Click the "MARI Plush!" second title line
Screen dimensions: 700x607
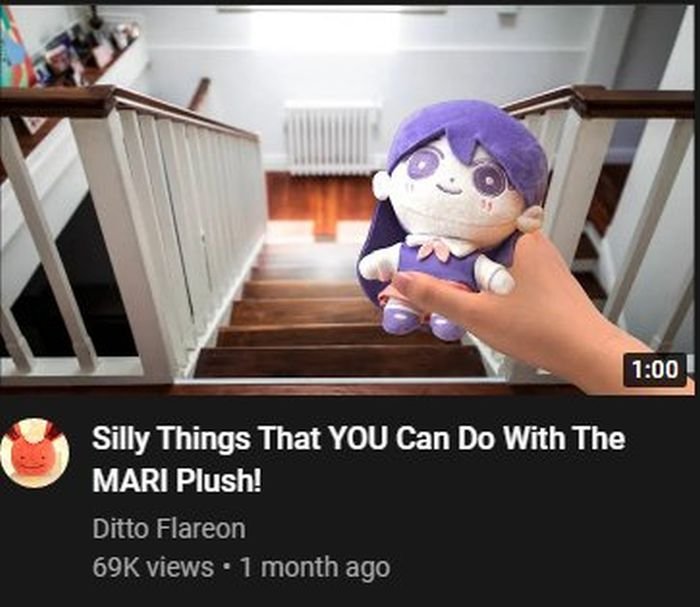(177, 480)
